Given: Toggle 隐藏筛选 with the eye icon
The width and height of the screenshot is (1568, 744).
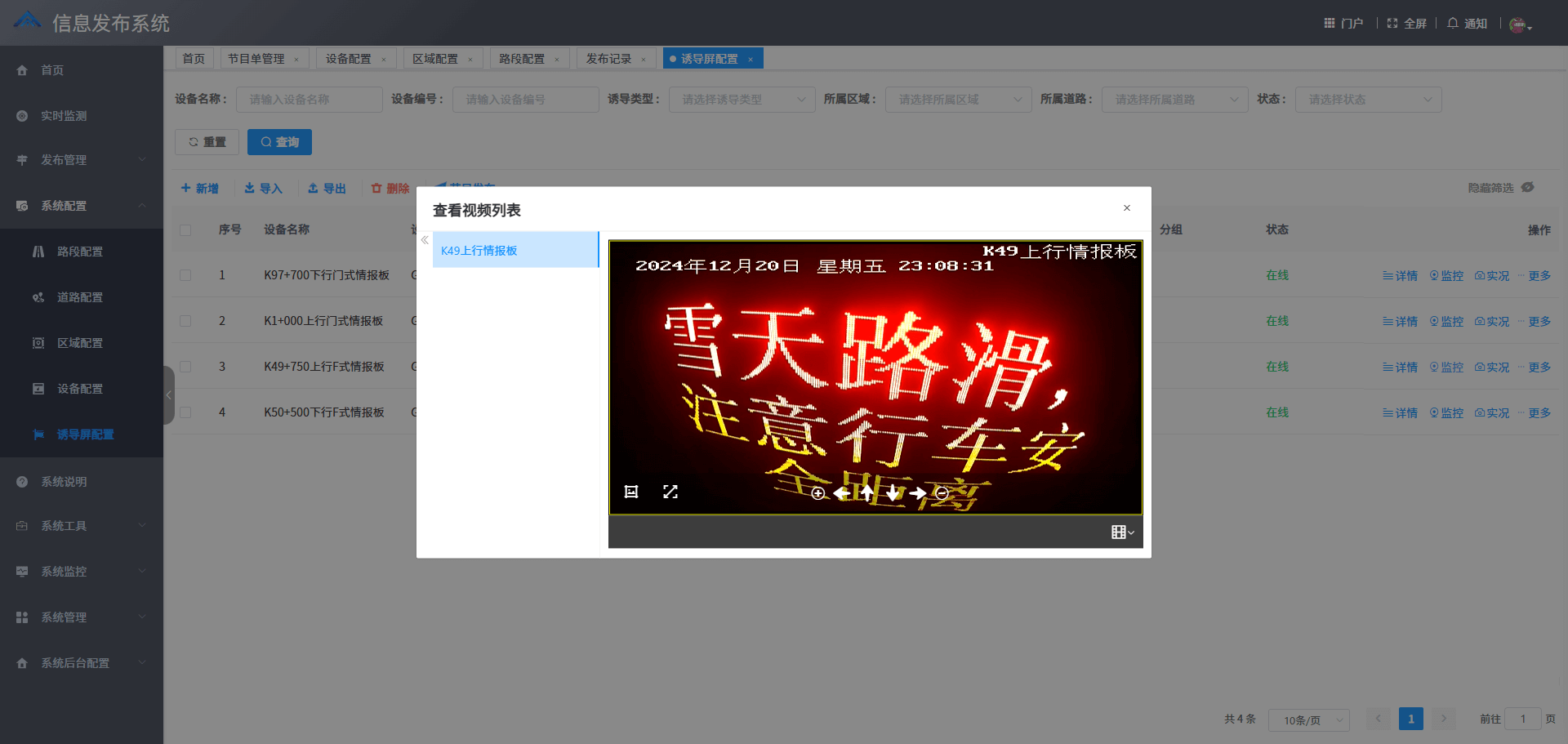Looking at the screenshot, I should pyautogui.click(x=1526, y=187).
